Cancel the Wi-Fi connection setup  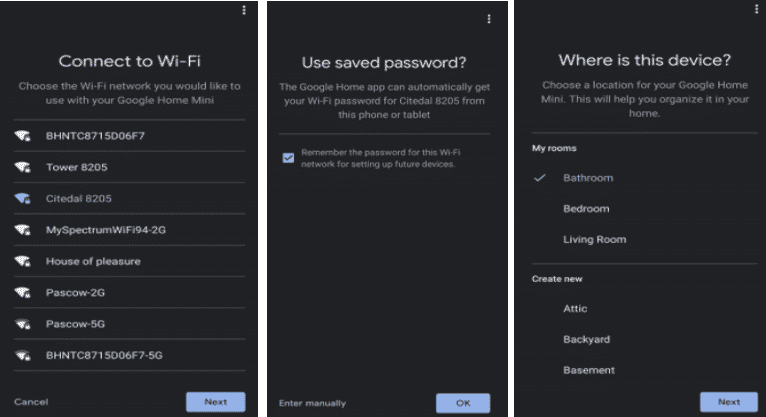click(x=31, y=402)
